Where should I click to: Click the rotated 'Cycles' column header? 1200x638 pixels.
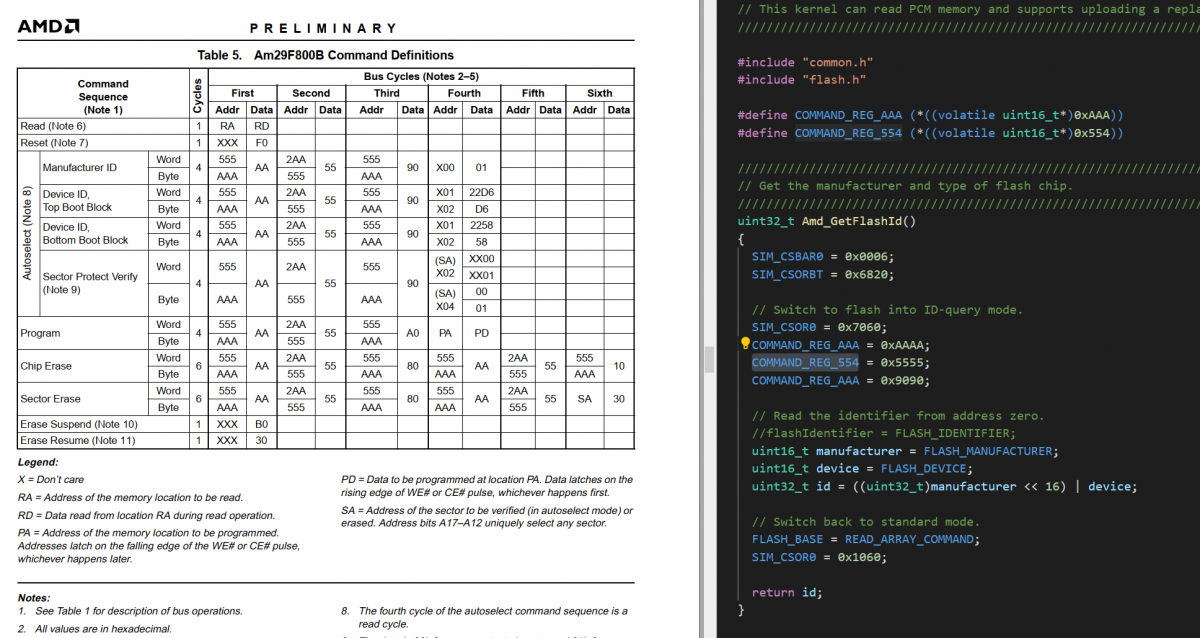coord(197,95)
